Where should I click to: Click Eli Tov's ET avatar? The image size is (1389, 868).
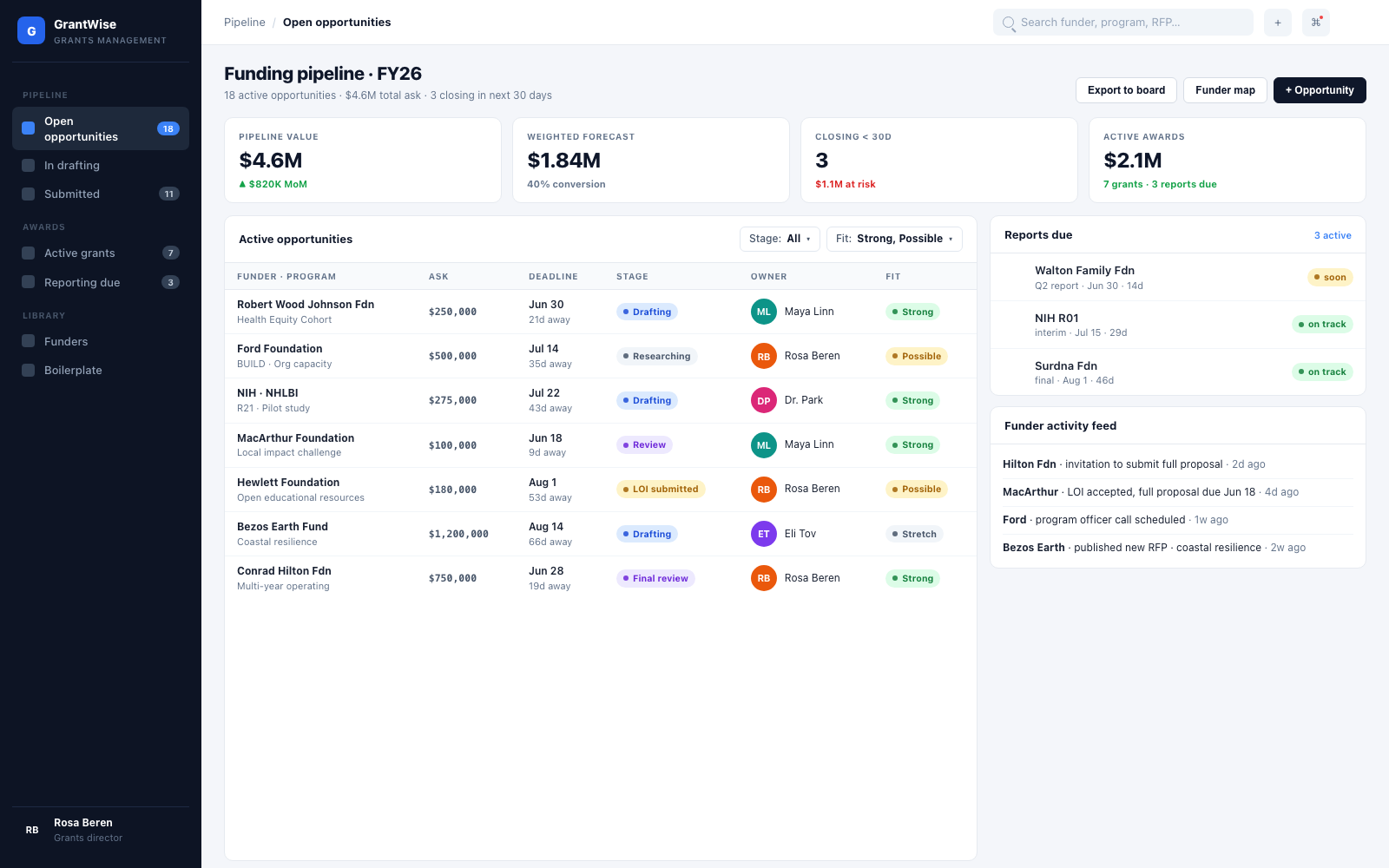point(764,534)
